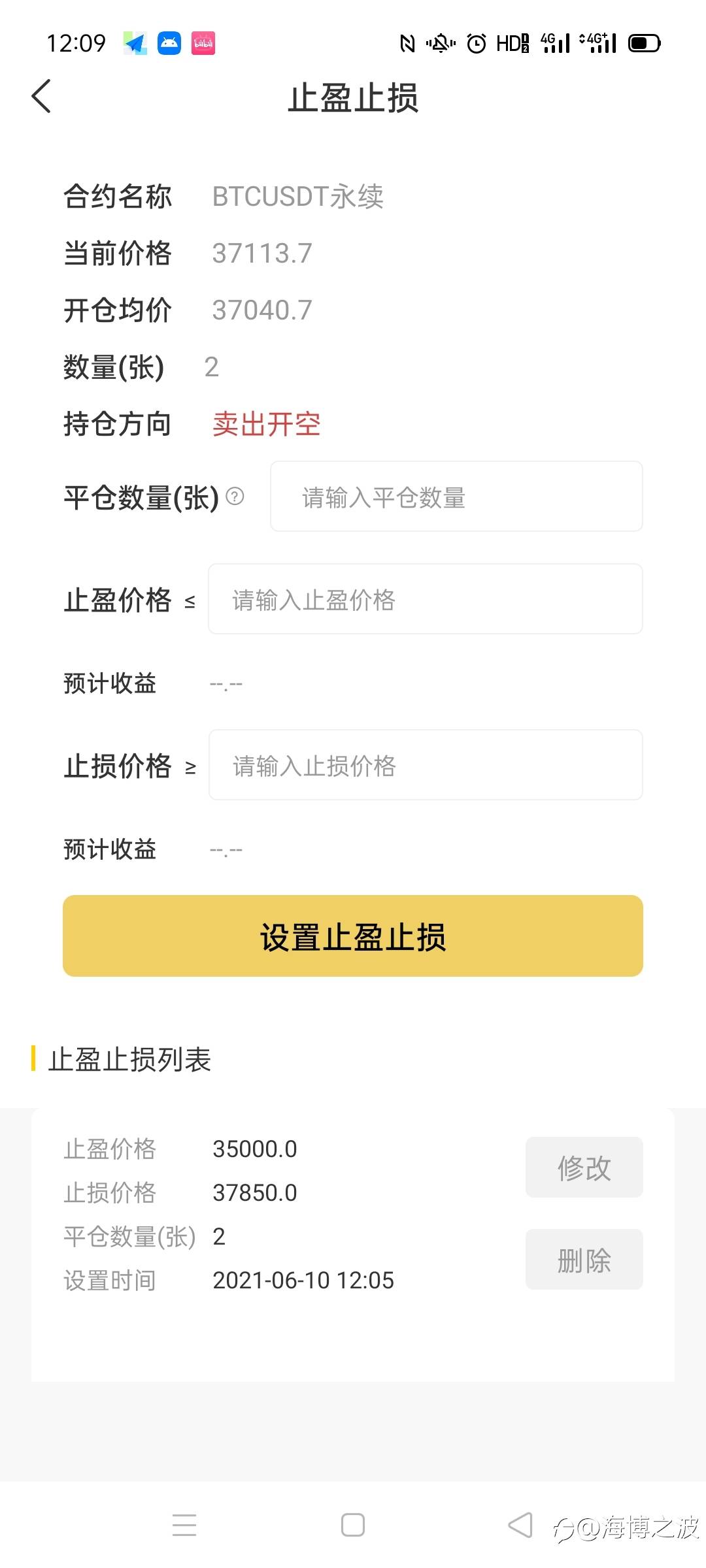Image resolution: width=706 pixels, height=1568 pixels.
Task: Tap the 删除 button in order list
Action: [x=584, y=1260]
